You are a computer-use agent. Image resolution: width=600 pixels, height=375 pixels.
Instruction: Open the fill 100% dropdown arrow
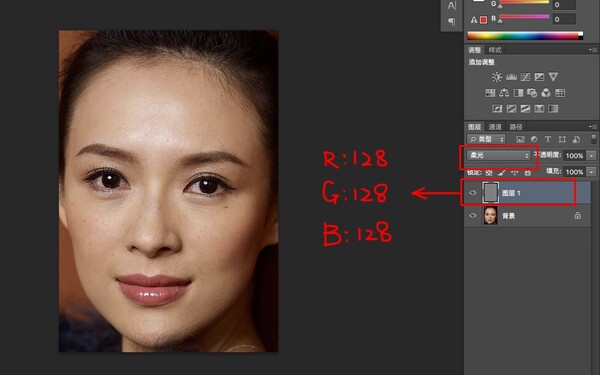[592, 171]
